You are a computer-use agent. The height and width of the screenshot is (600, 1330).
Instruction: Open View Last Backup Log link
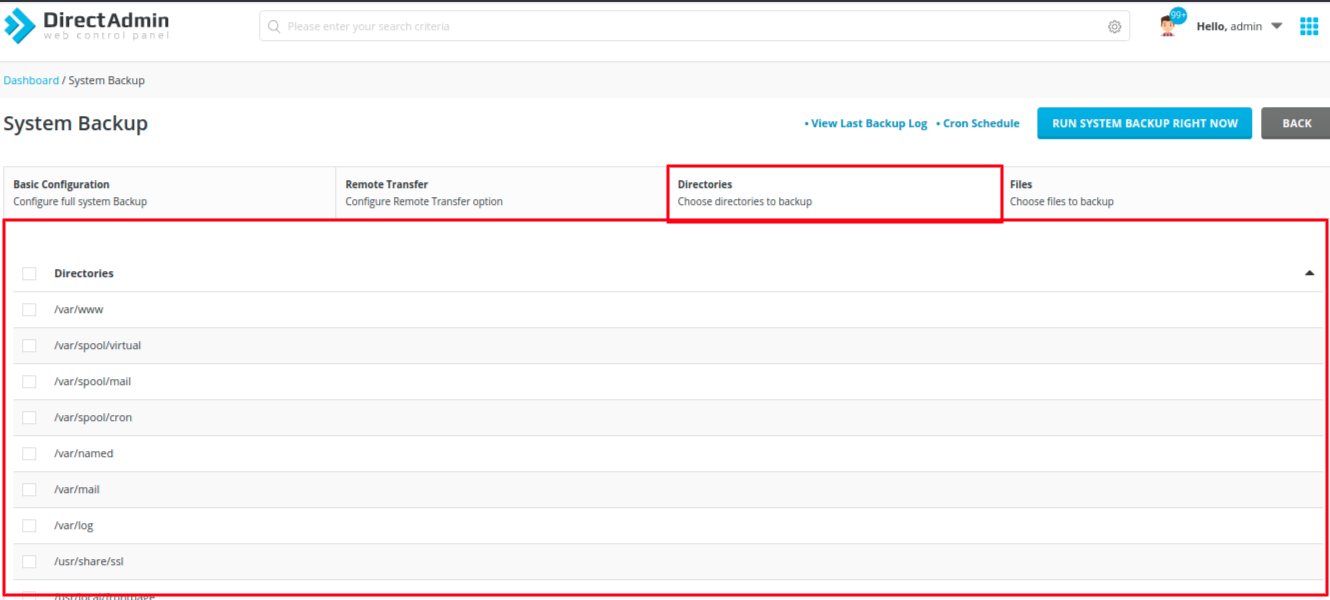pyautogui.click(x=868, y=124)
